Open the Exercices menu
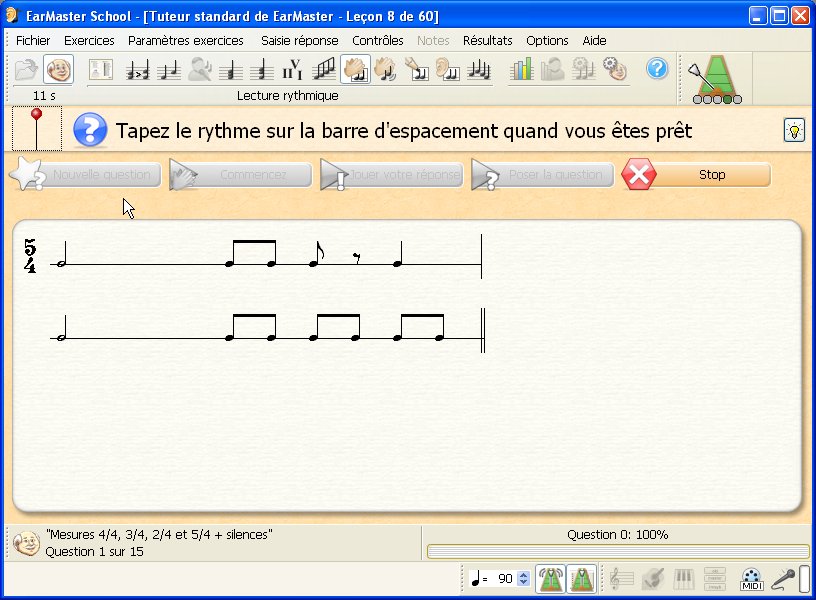816x600 pixels. 89,41
